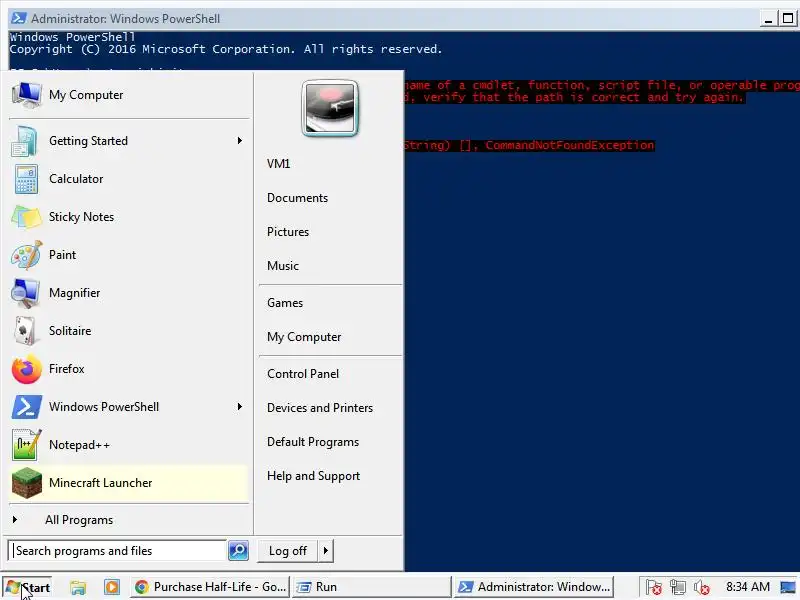The height and width of the screenshot is (600, 800).
Task: Click Search programs and files field
Action: 117,551
